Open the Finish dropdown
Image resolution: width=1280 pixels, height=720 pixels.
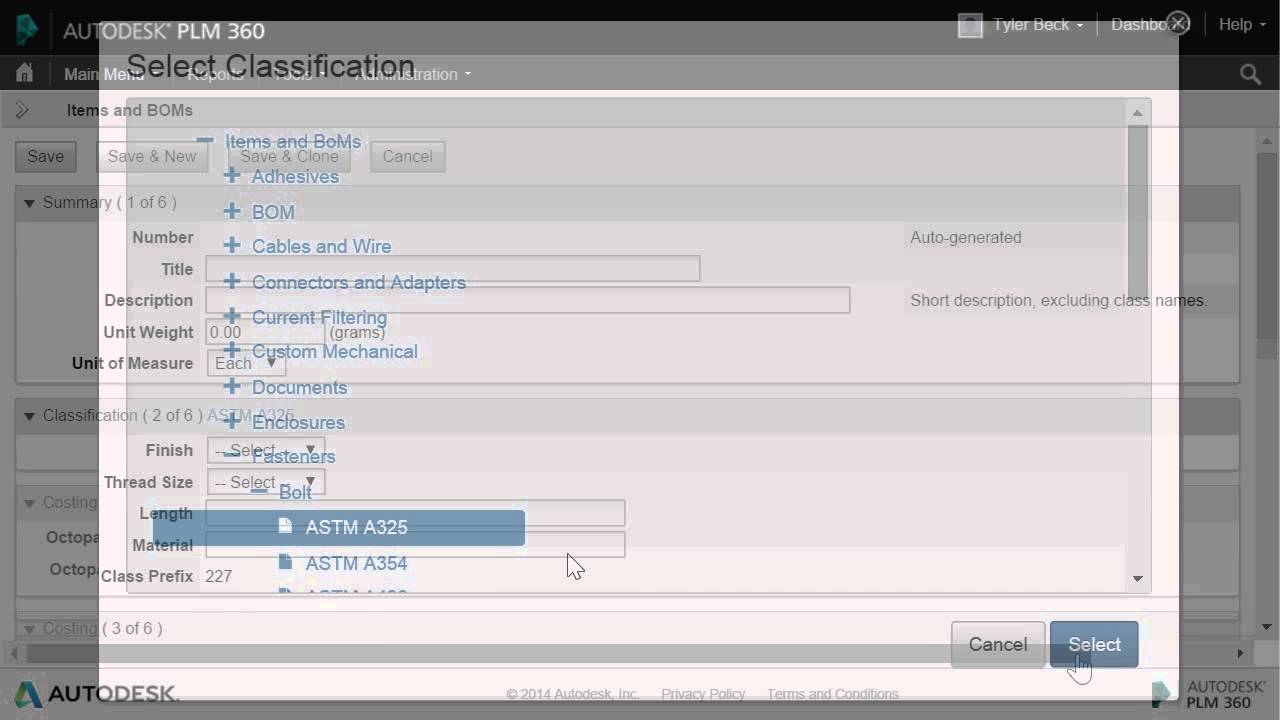pyautogui.click(x=266, y=450)
